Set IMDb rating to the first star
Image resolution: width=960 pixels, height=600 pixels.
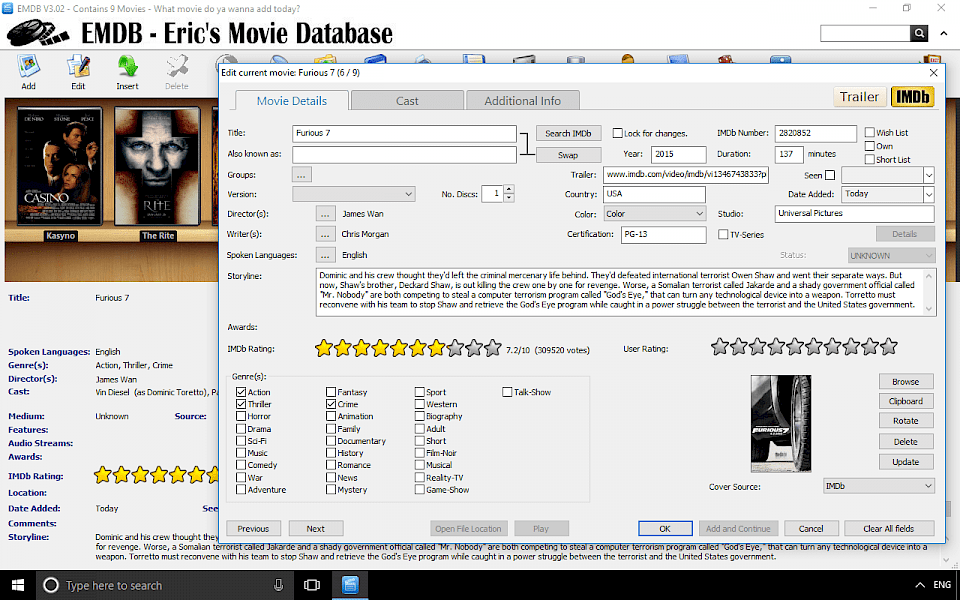coord(323,349)
